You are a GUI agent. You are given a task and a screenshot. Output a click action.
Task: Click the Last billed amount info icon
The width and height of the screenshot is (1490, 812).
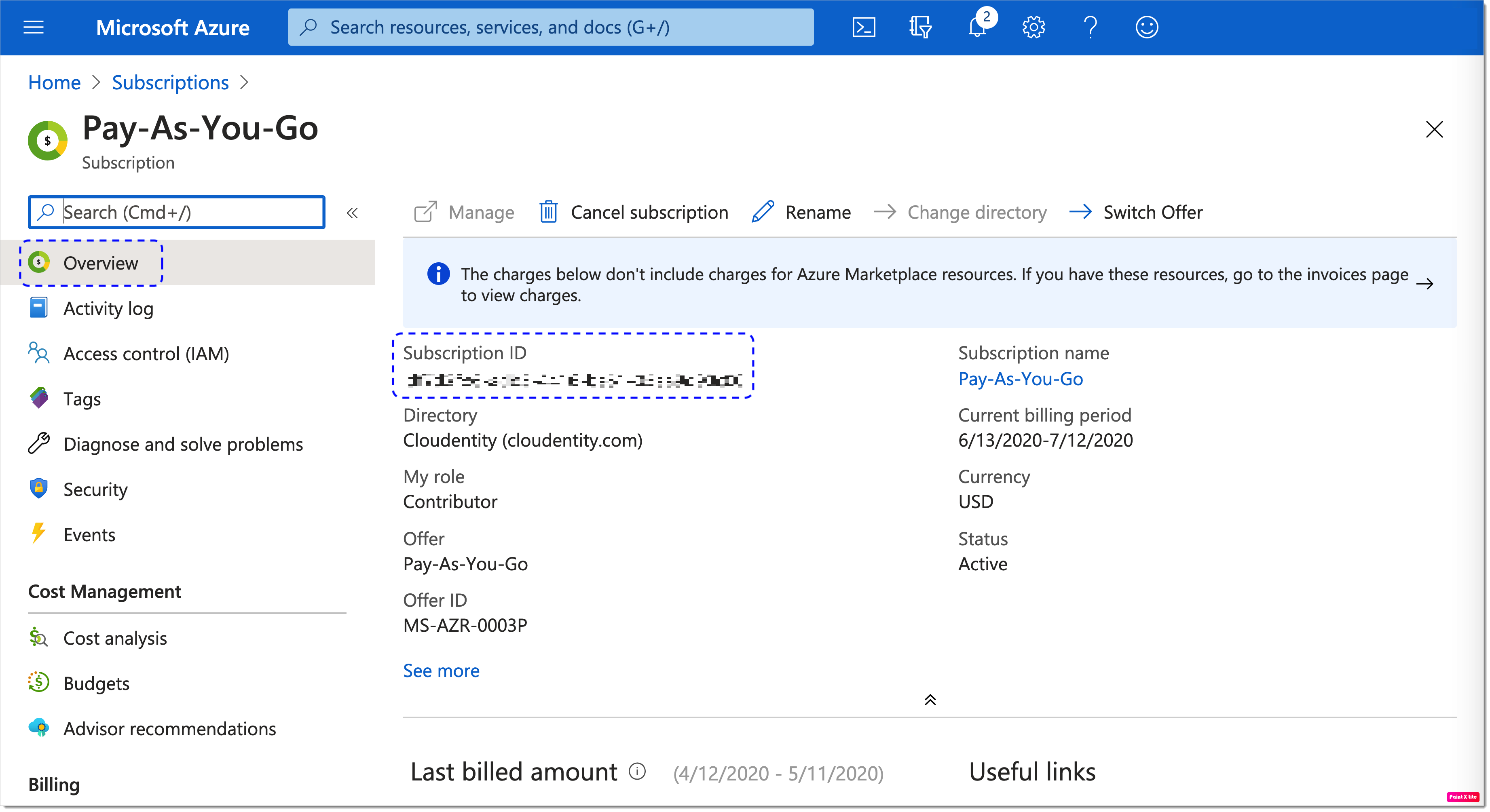[x=637, y=772]
